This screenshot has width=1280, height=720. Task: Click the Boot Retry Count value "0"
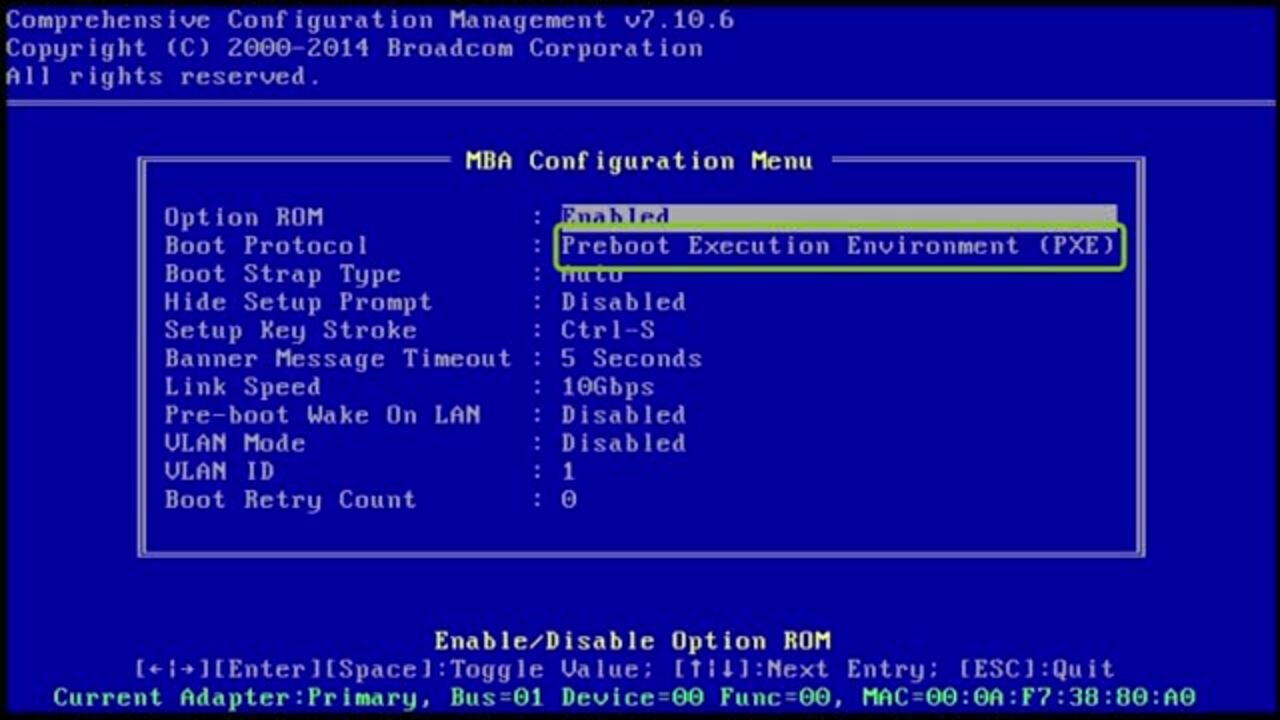coord(568,499)
